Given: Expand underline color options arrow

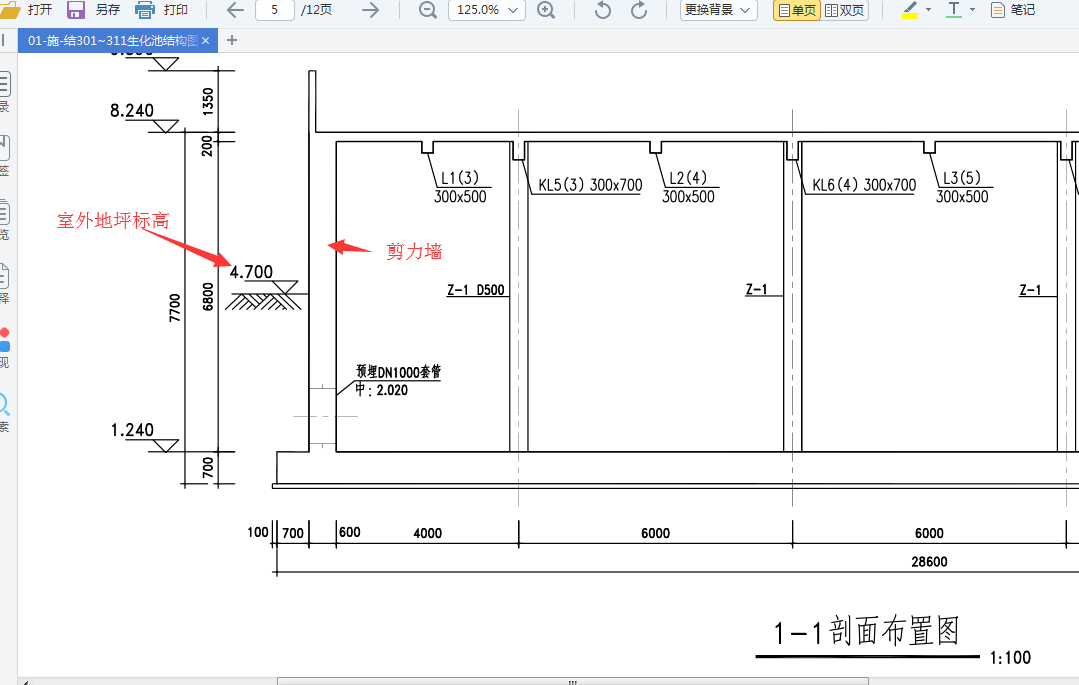Looking at the screenshot, I should click(972, 10).
